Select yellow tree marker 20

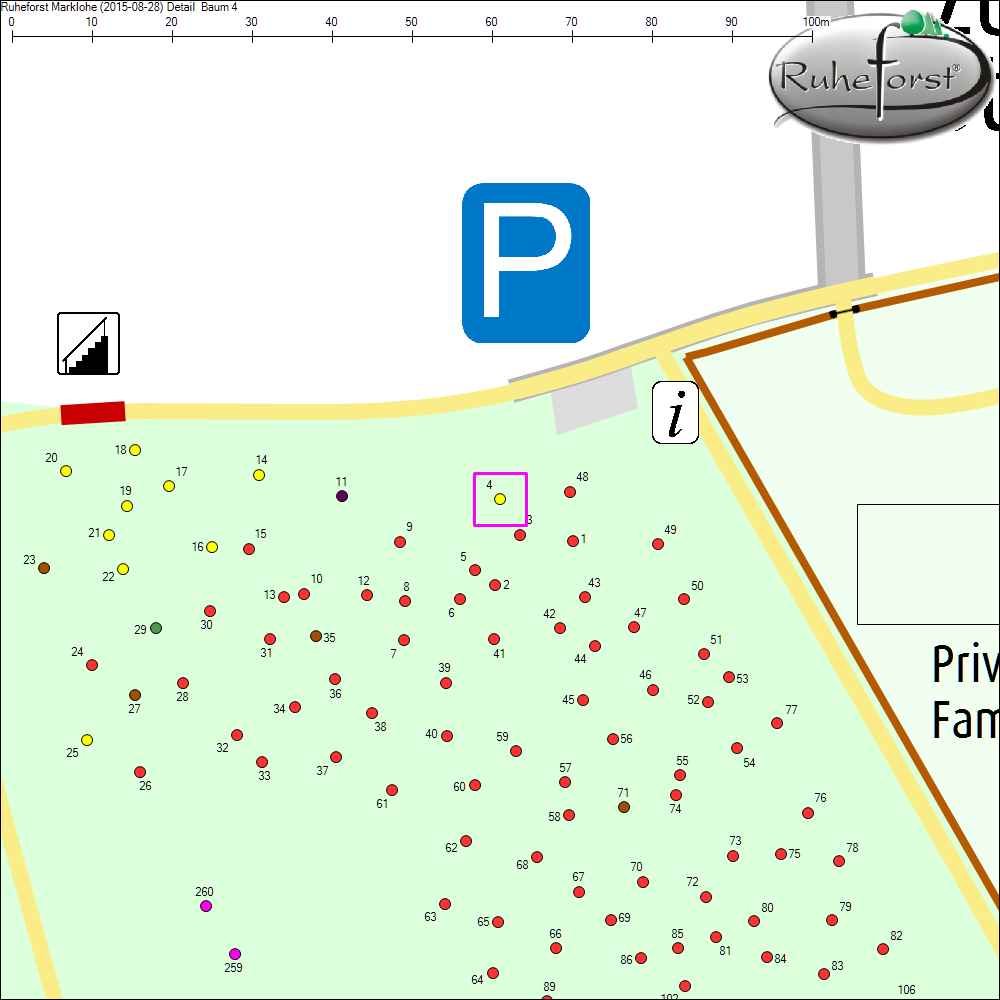[66, 471]
